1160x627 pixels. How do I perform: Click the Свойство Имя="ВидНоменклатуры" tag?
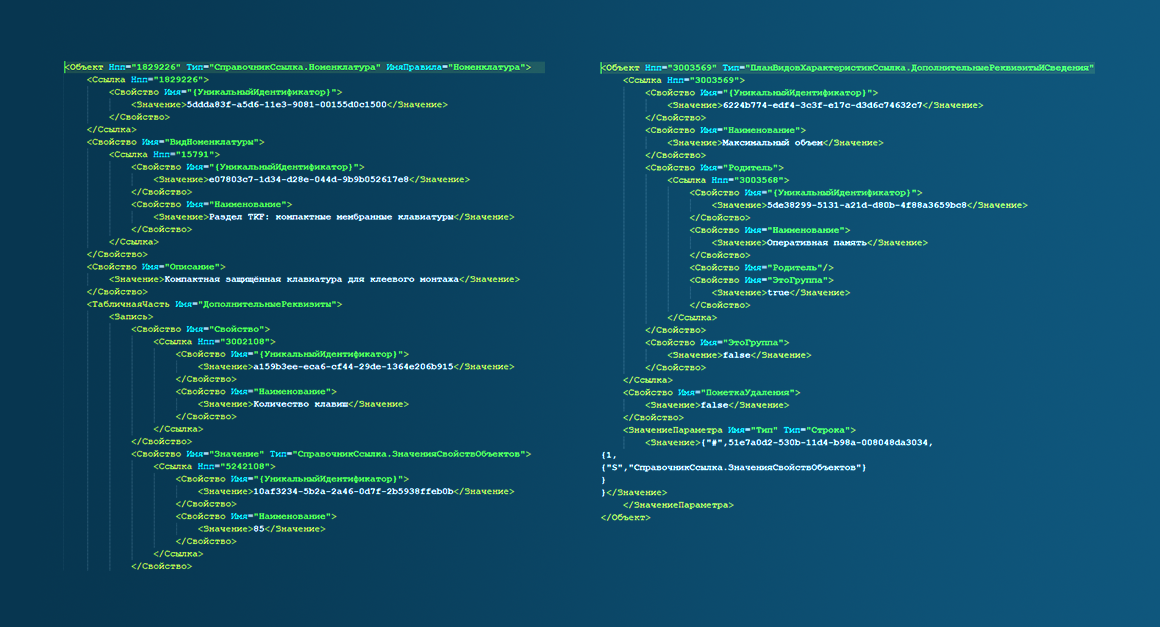tap(175, 142)
